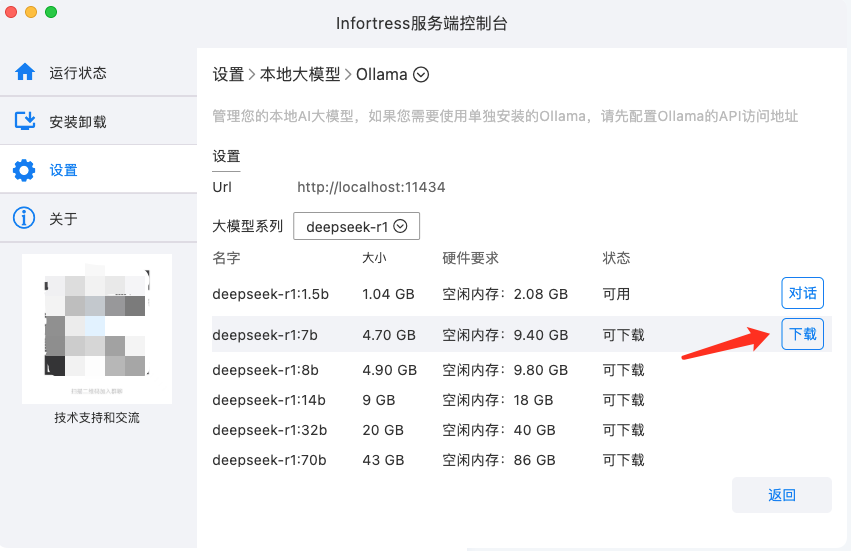Click 空闲内存: 2.08 GB requirement cell
Image resolution: width=851 pixels, height=551 pixels.
coord(505,294)
